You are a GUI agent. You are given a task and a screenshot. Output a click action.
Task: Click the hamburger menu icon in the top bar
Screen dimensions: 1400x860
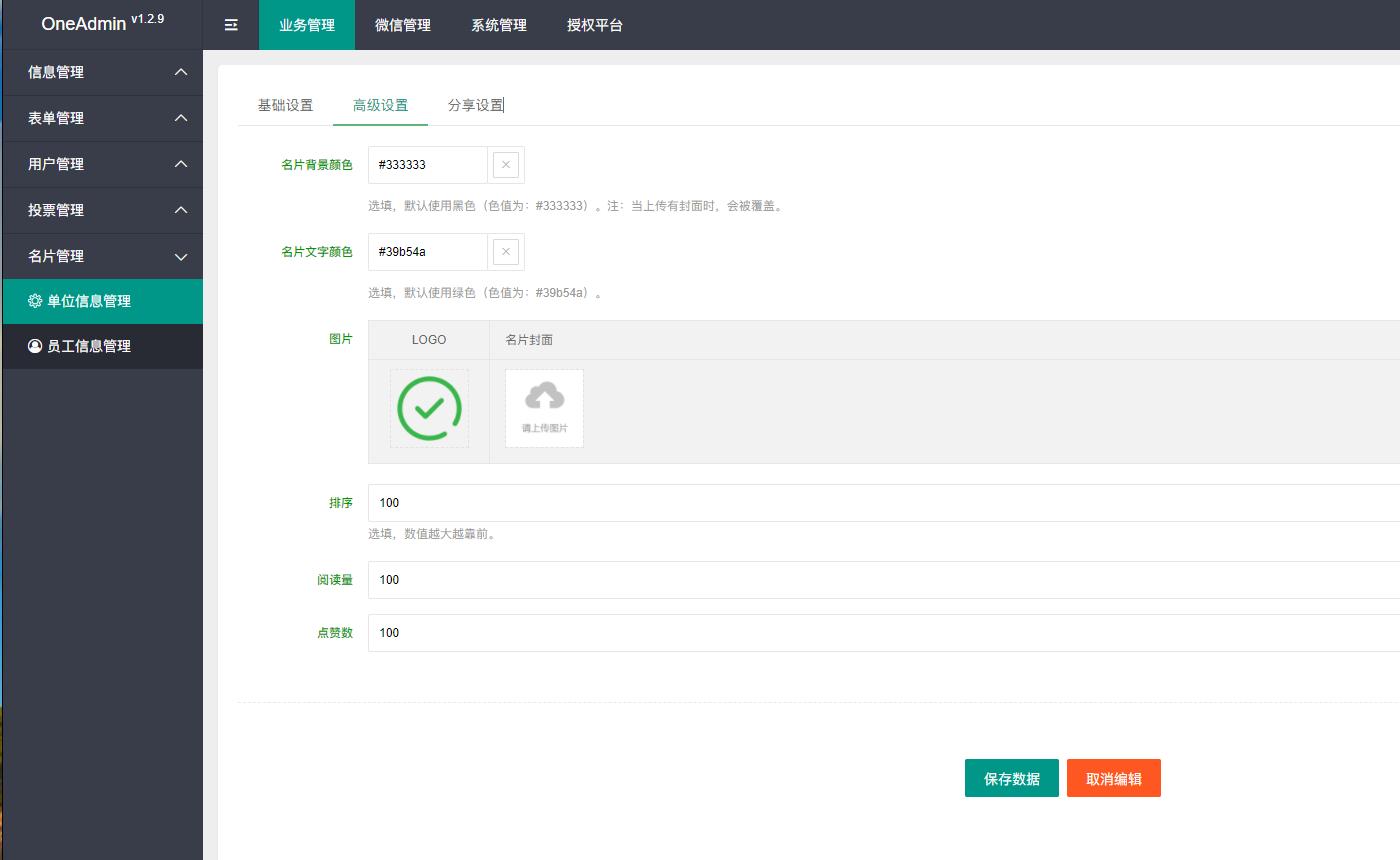(231, 25)
